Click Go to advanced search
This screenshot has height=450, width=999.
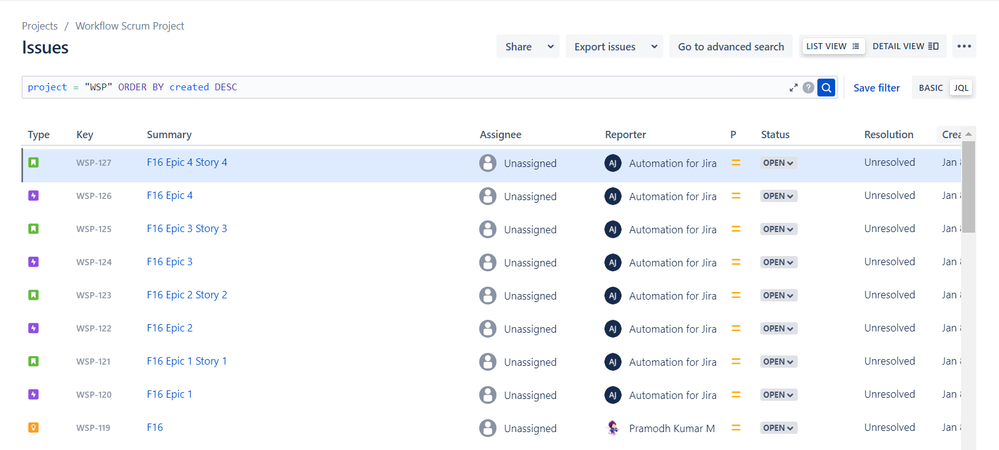point(731,47)
